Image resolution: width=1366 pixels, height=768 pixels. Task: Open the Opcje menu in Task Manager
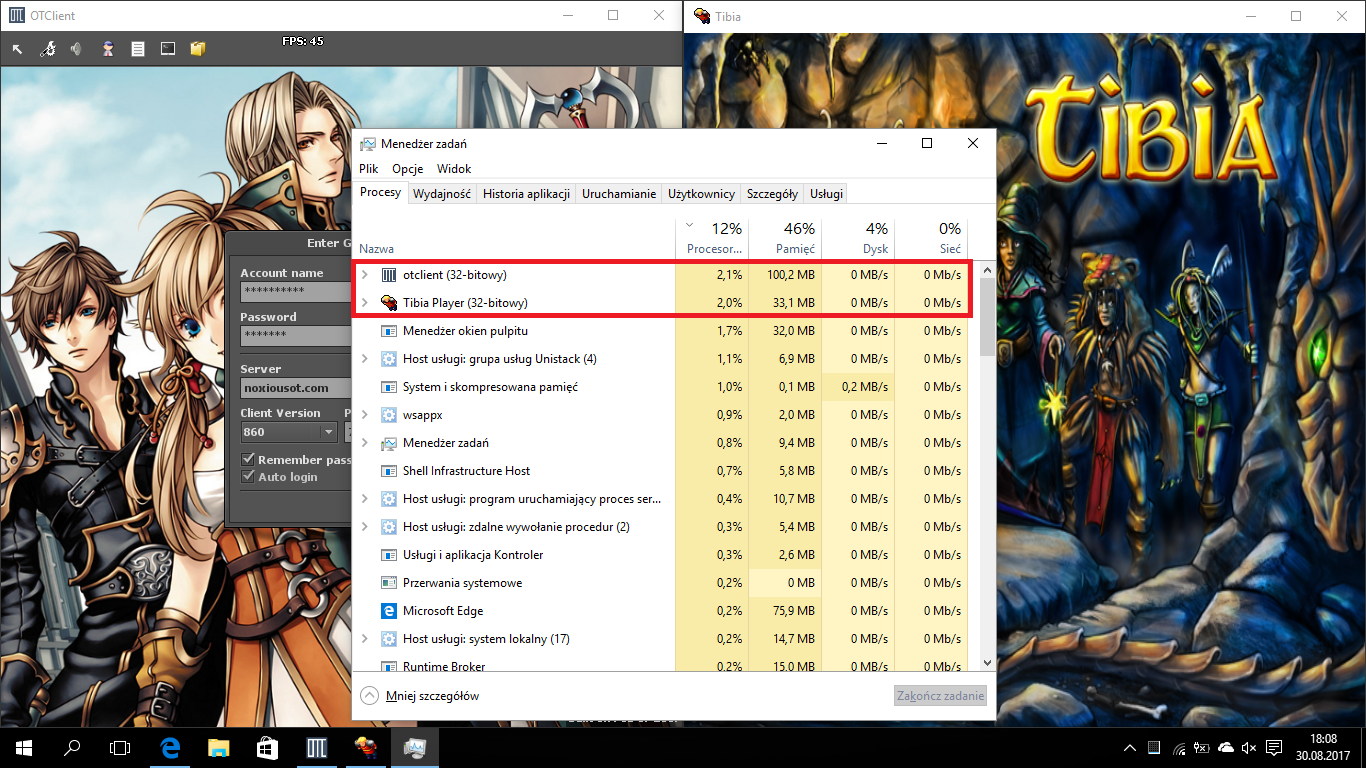[408, 169]
